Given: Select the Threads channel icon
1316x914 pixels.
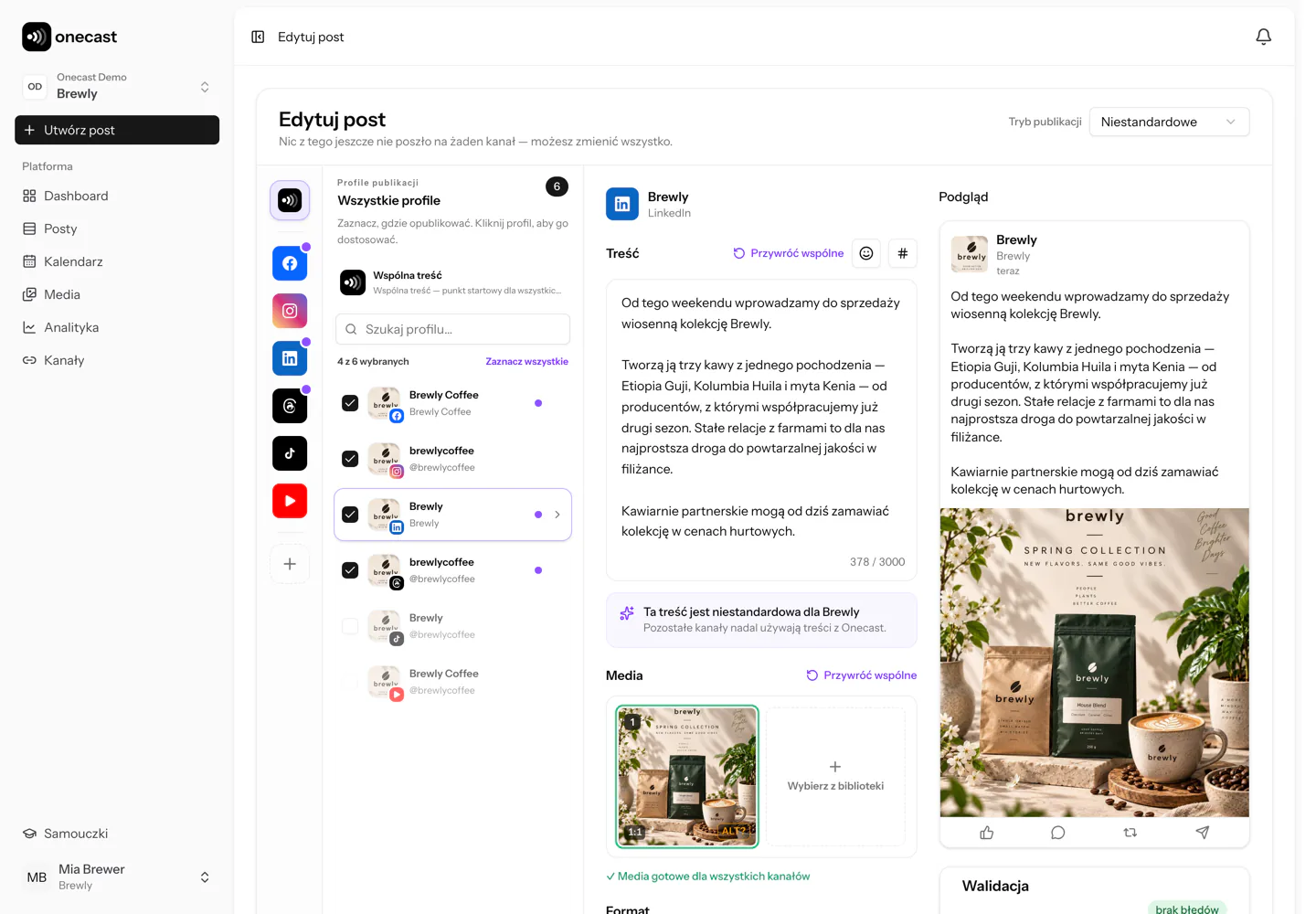Looking at the screenshot, I should [290, 406].
